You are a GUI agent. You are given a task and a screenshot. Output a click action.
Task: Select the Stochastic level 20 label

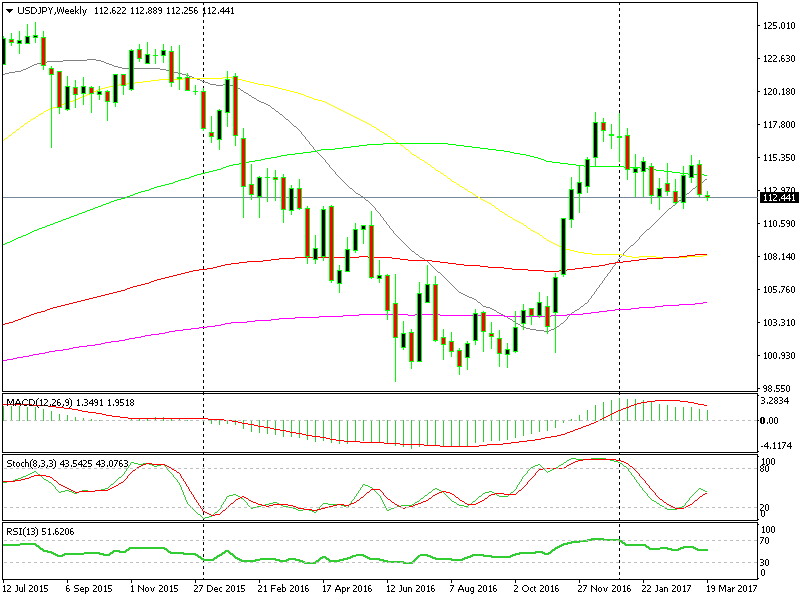click(x=765, y=507)
